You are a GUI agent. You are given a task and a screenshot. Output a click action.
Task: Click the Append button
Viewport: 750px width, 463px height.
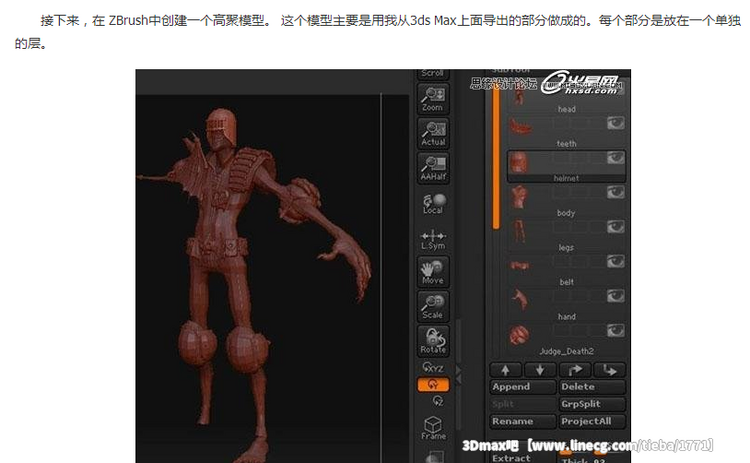click(523, 387)
